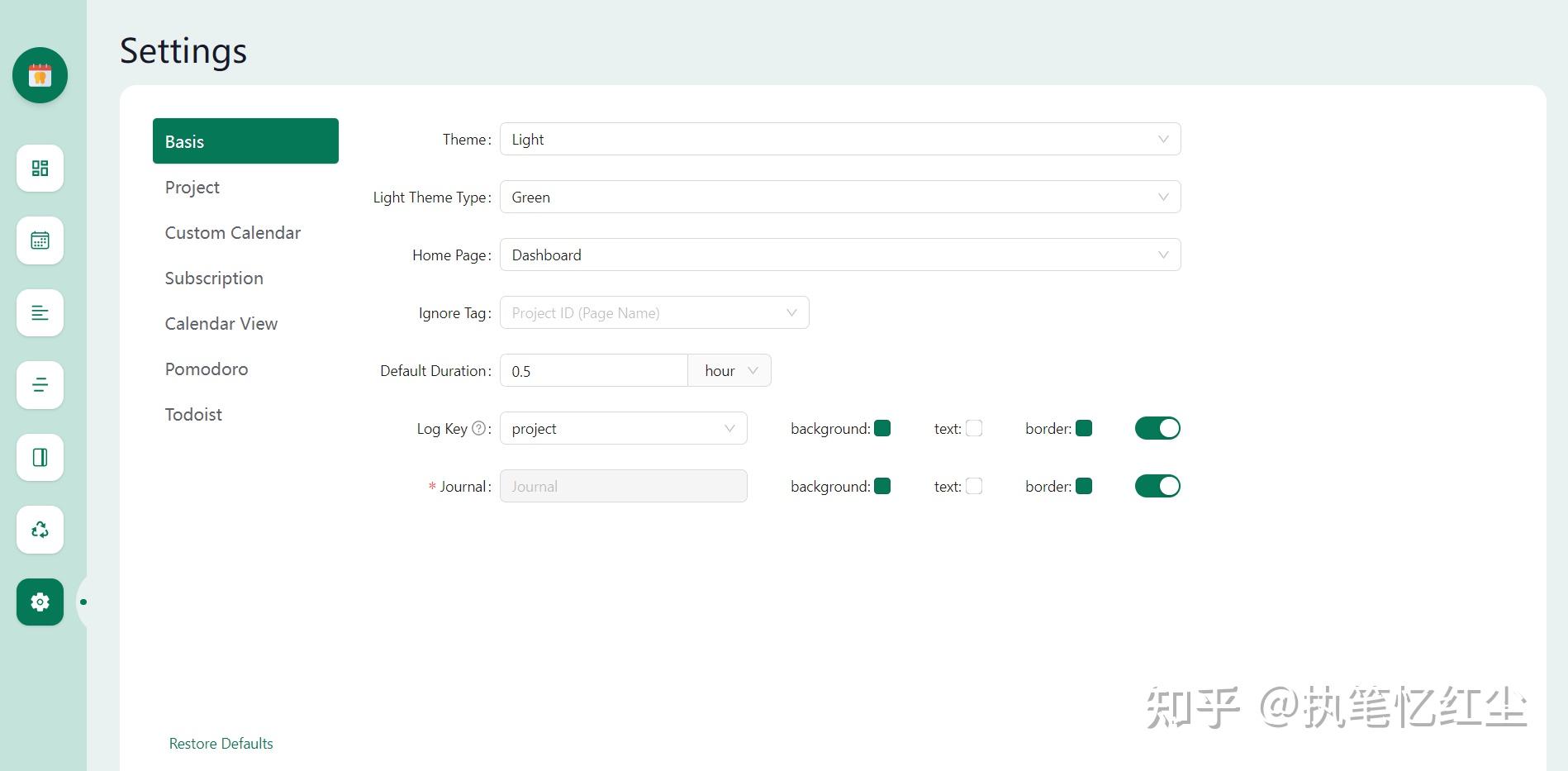
Task: Click the split-panel sidebar icon
Action: tap(40, 457)
